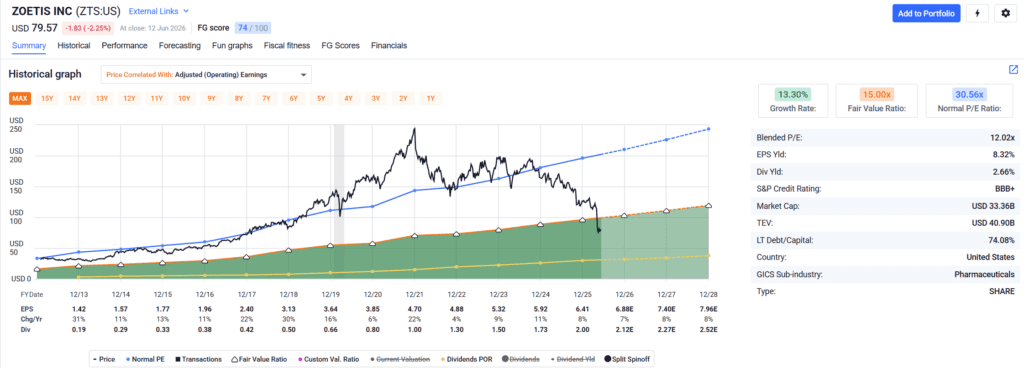
Task: Open the Financials tab
Action: (x=389, y=46)
